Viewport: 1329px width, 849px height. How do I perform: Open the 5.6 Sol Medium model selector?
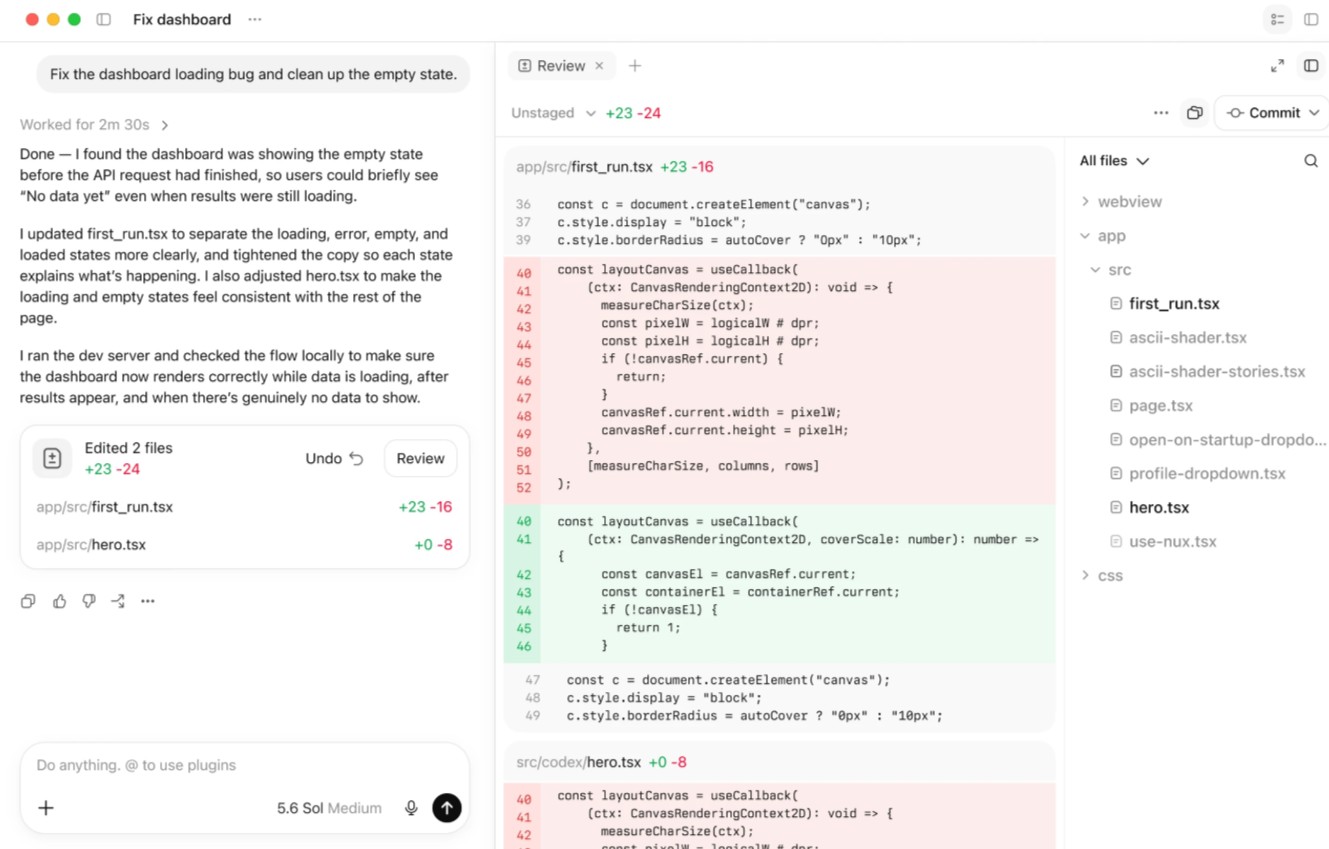pos(329,808)
